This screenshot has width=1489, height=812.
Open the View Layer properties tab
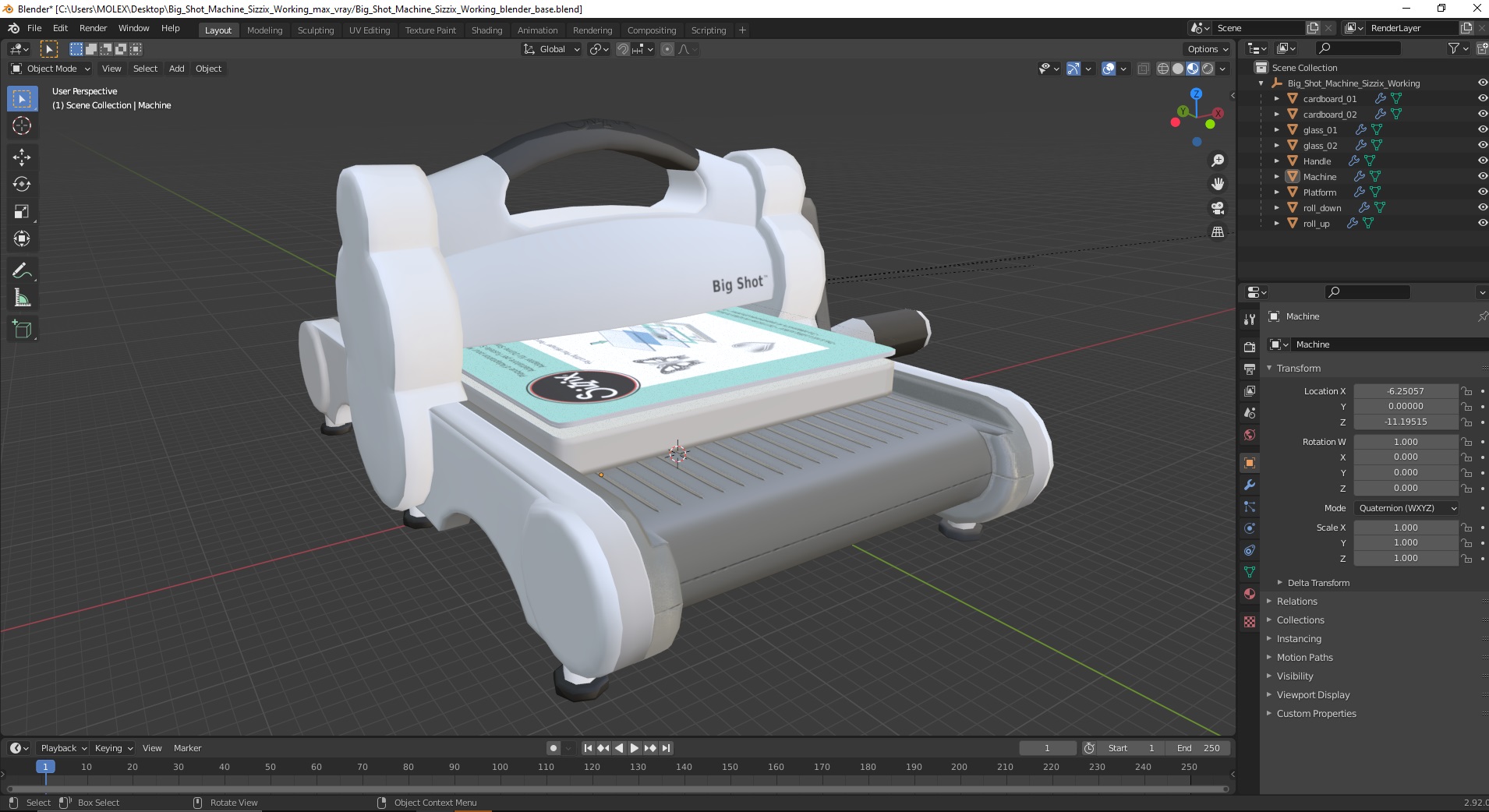click(x=1250, y=390)
